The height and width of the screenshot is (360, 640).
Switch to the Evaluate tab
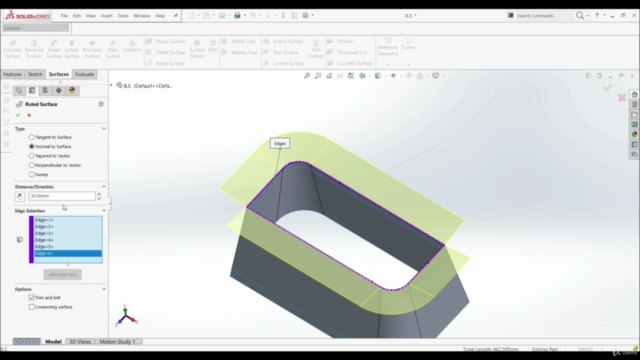[x=84, y=74]
